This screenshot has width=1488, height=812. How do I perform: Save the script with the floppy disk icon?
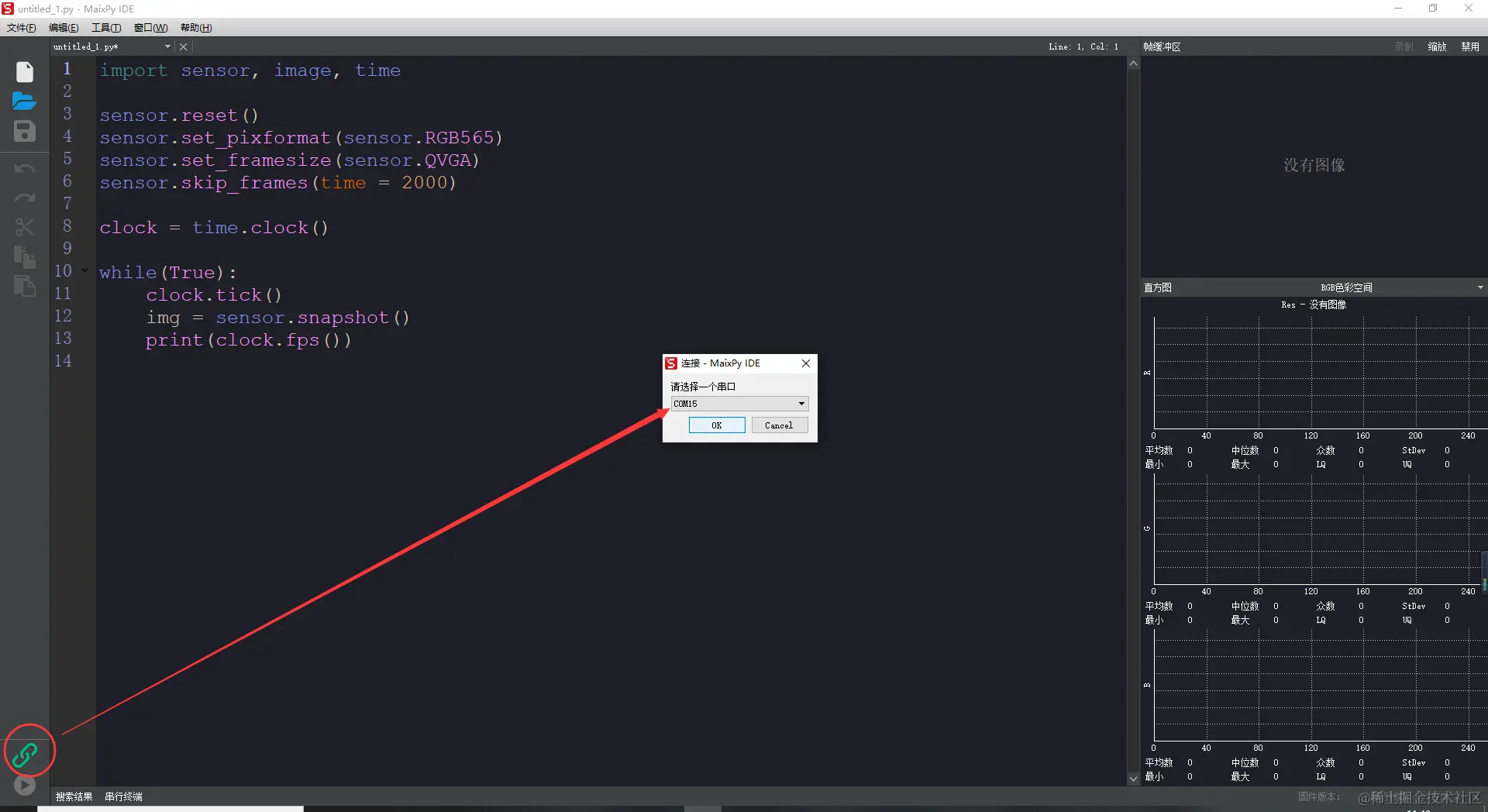(25, 131)
